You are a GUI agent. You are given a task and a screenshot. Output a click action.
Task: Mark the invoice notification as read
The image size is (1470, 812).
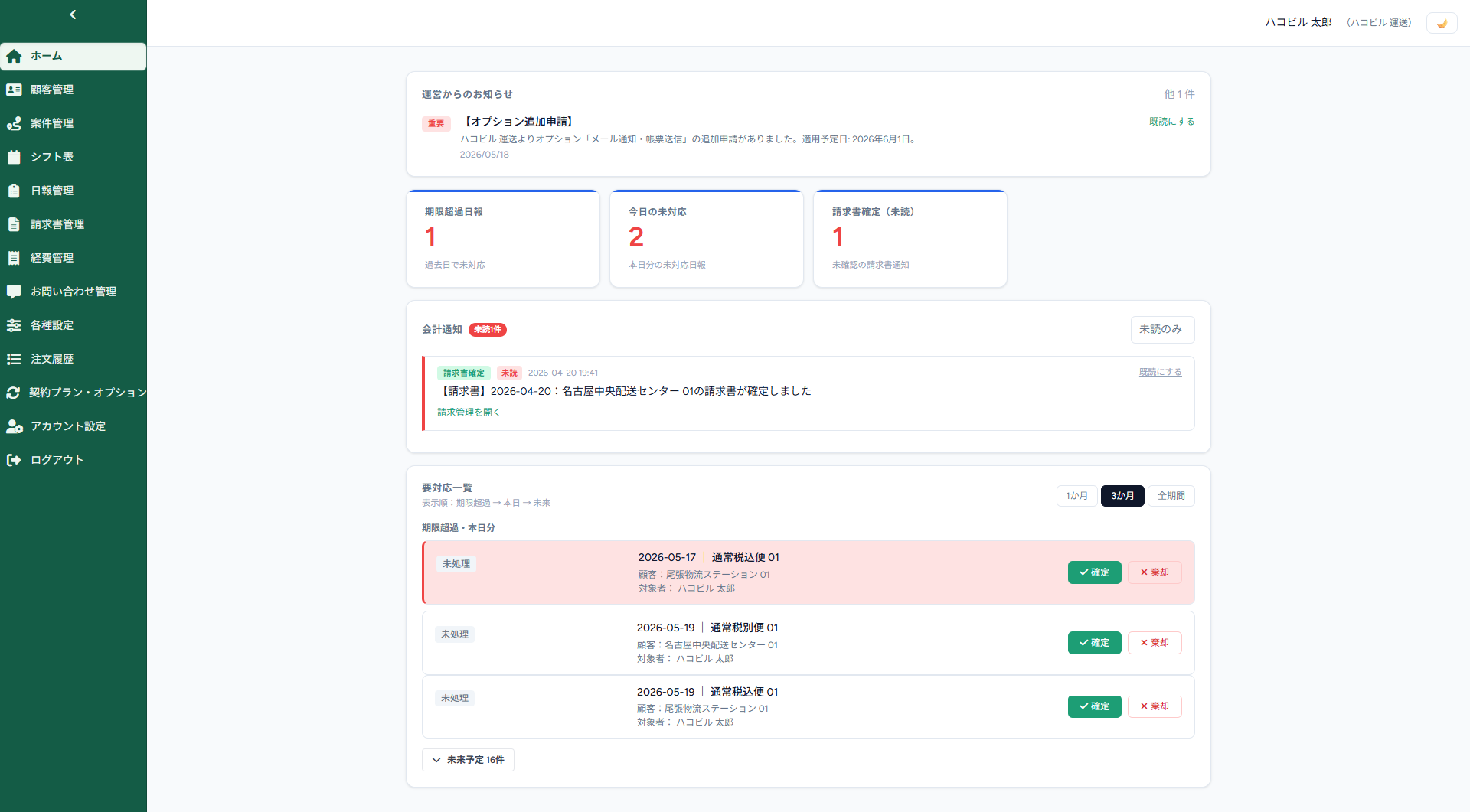point(1160,373)
